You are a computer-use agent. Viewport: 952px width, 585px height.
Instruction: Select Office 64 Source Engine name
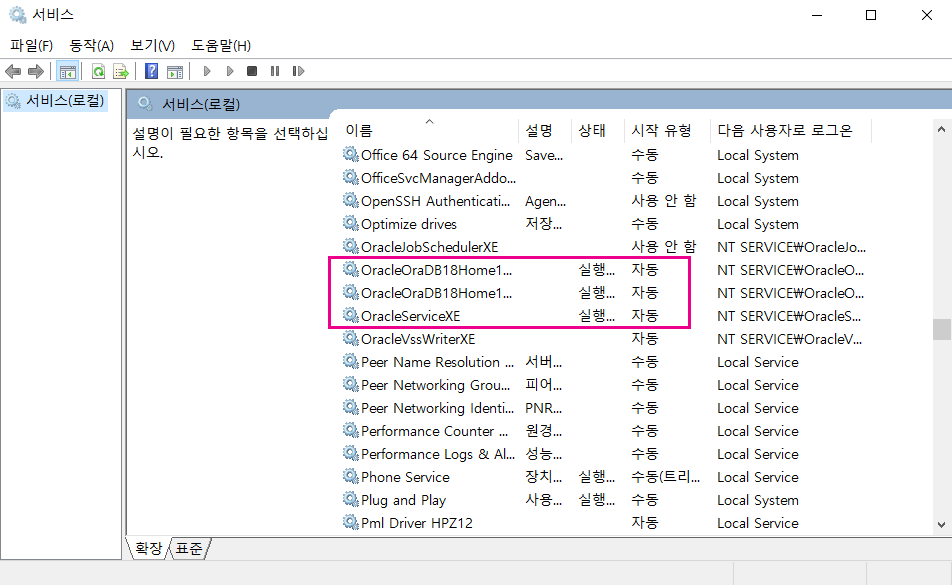[437, 155]
